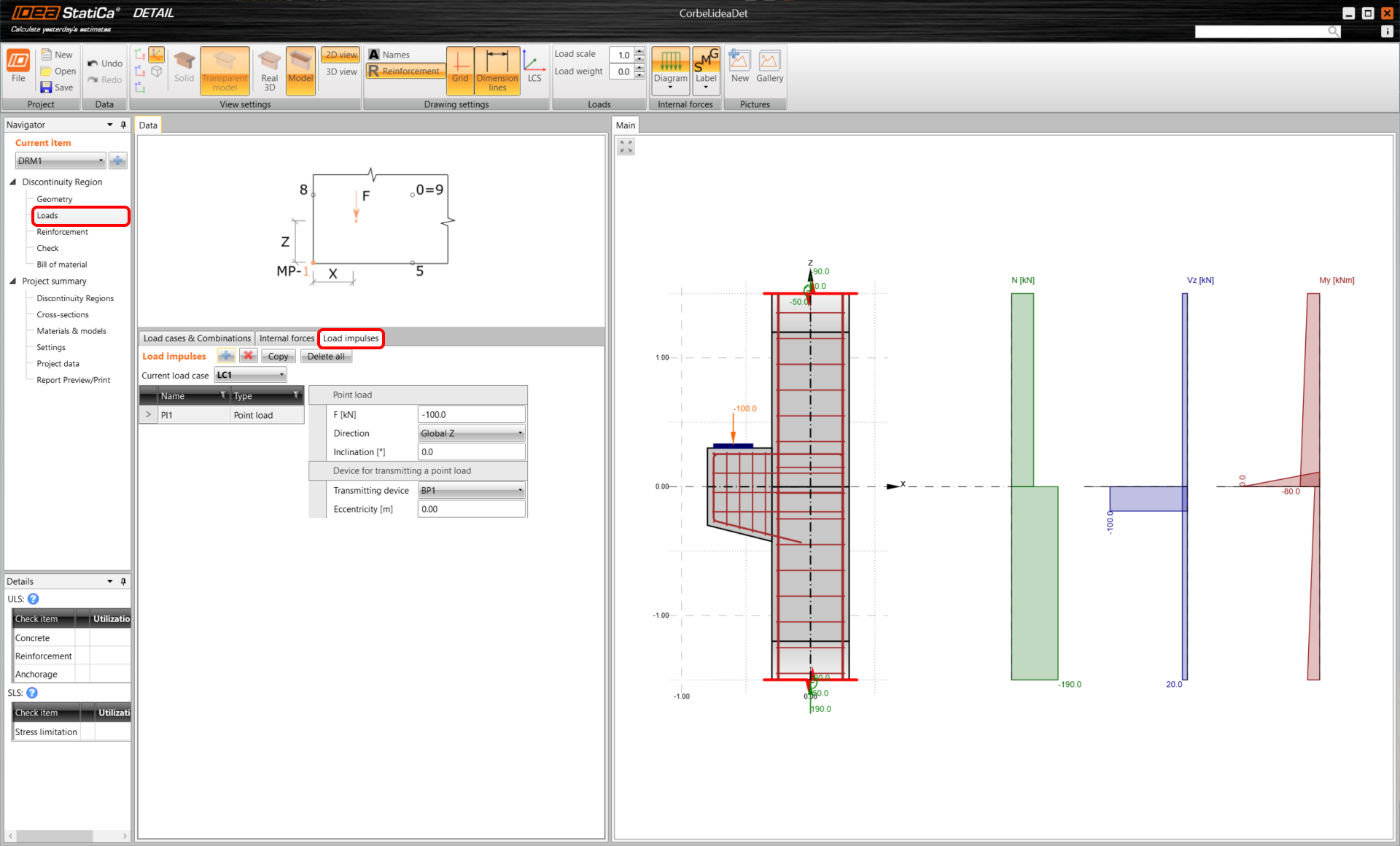The width and height of the screenshot is (1400, 846).
Task: Switch to 3D view
Action: point(340,71)
